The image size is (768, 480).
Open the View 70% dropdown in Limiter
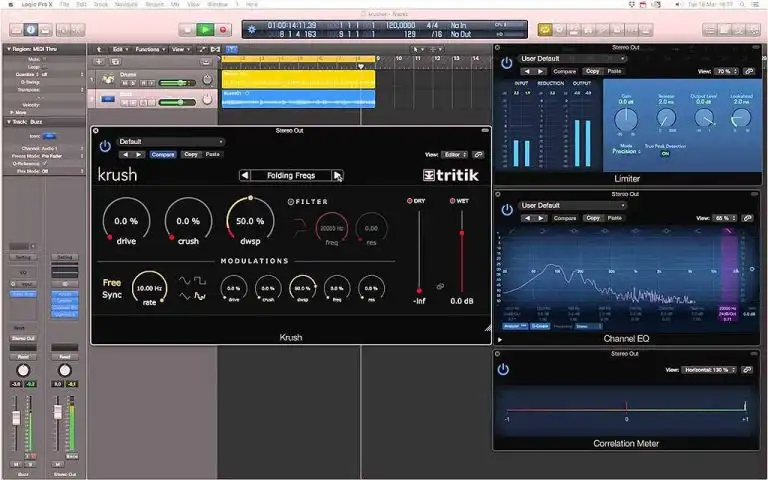tap(727, 72)
